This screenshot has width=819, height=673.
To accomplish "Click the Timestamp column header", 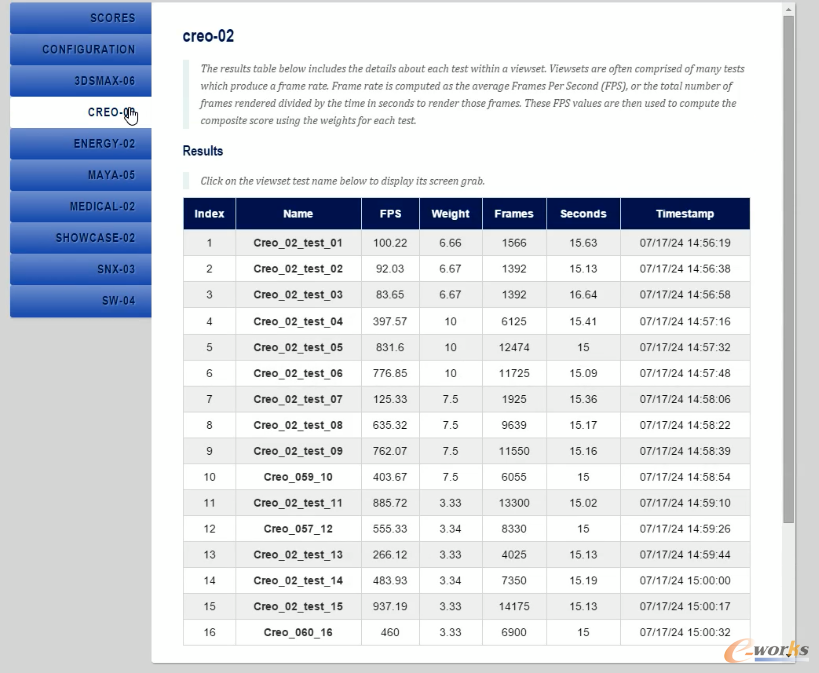I will click(685, 214).
